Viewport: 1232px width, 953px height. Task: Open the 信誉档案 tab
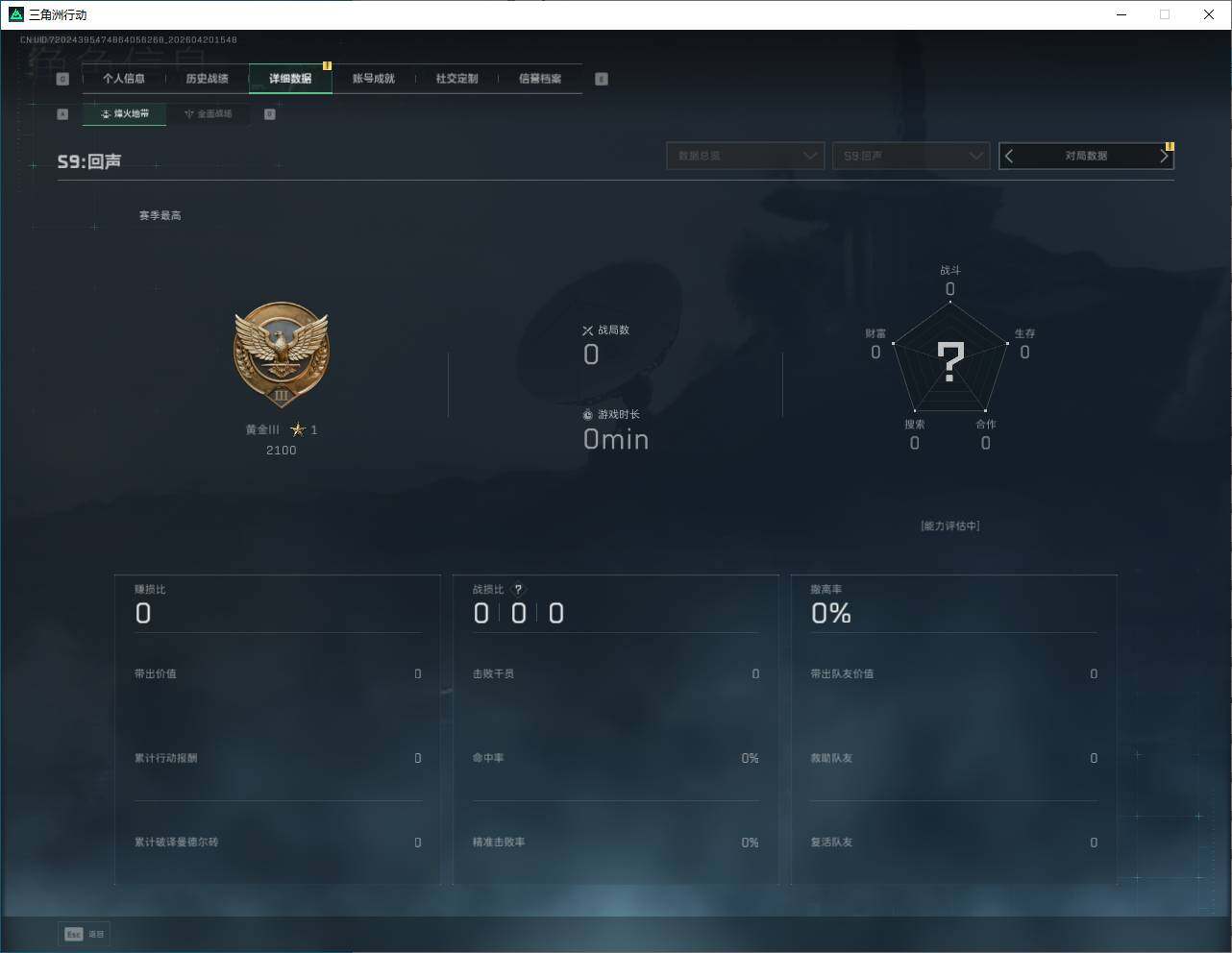540,79
